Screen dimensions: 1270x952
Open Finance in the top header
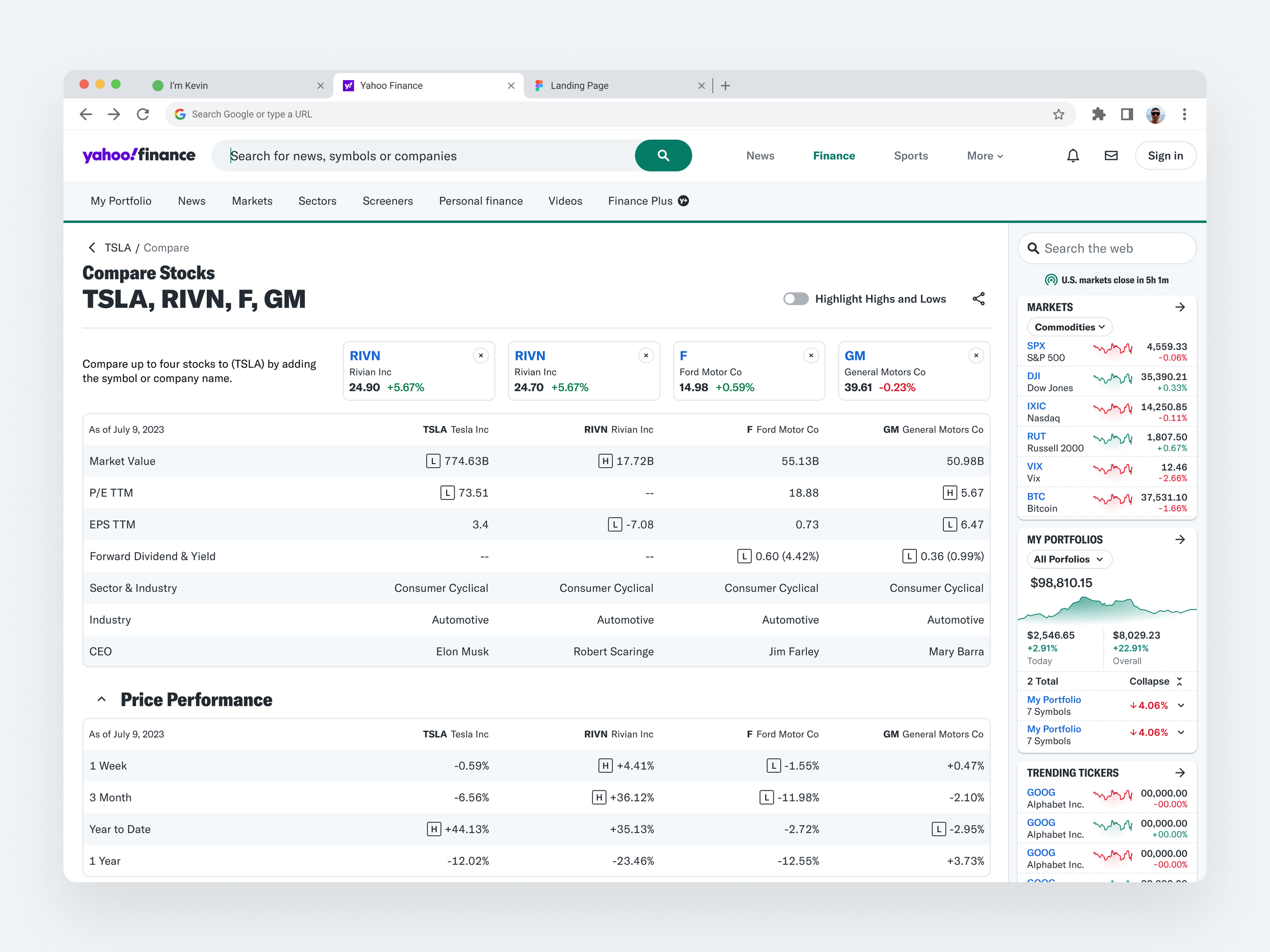pos(834,155)
